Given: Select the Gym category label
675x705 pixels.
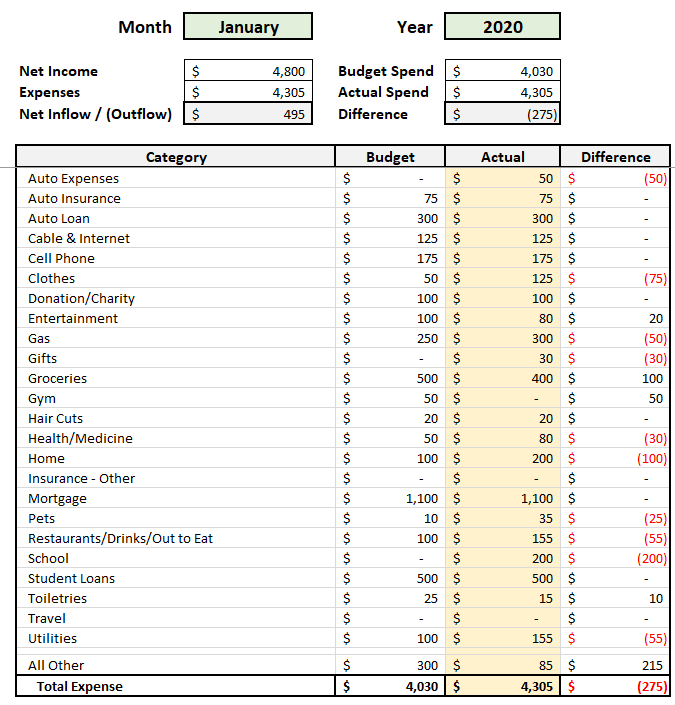Looking at the screenshot, I should pos(42,399).
